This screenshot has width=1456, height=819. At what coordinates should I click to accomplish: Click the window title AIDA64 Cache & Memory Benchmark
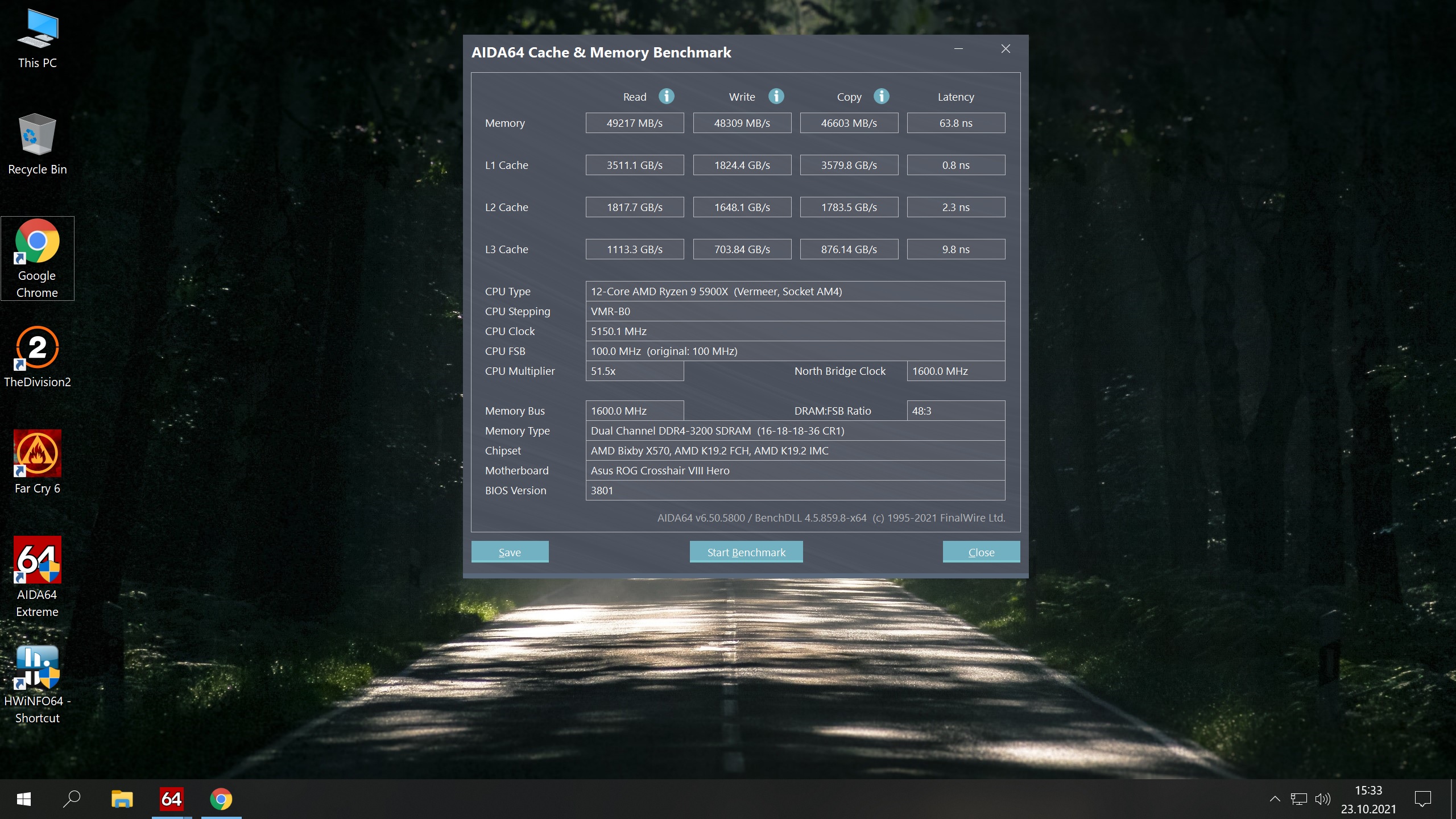601,52
